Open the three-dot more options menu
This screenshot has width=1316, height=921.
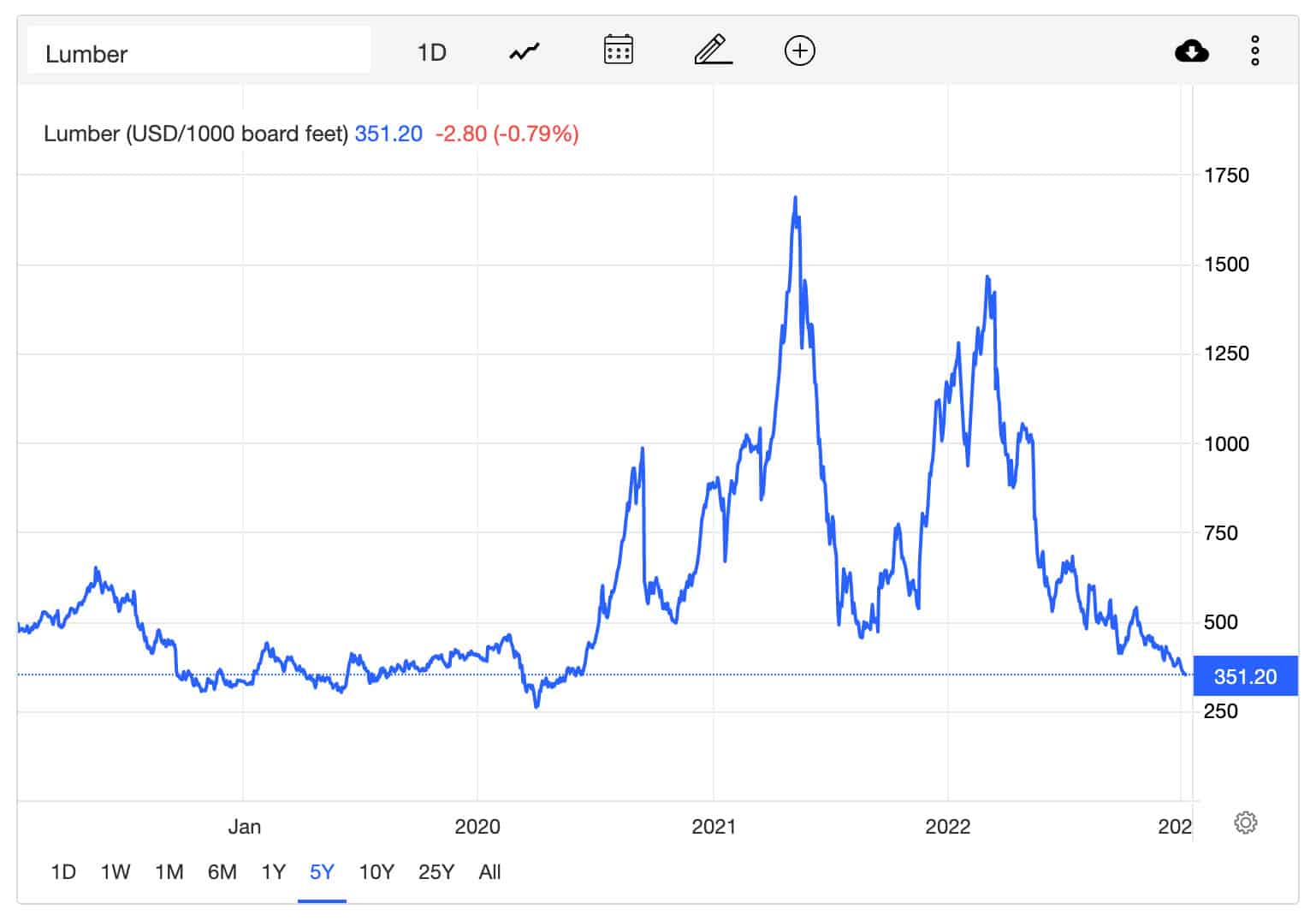(x=1254, y=51)
